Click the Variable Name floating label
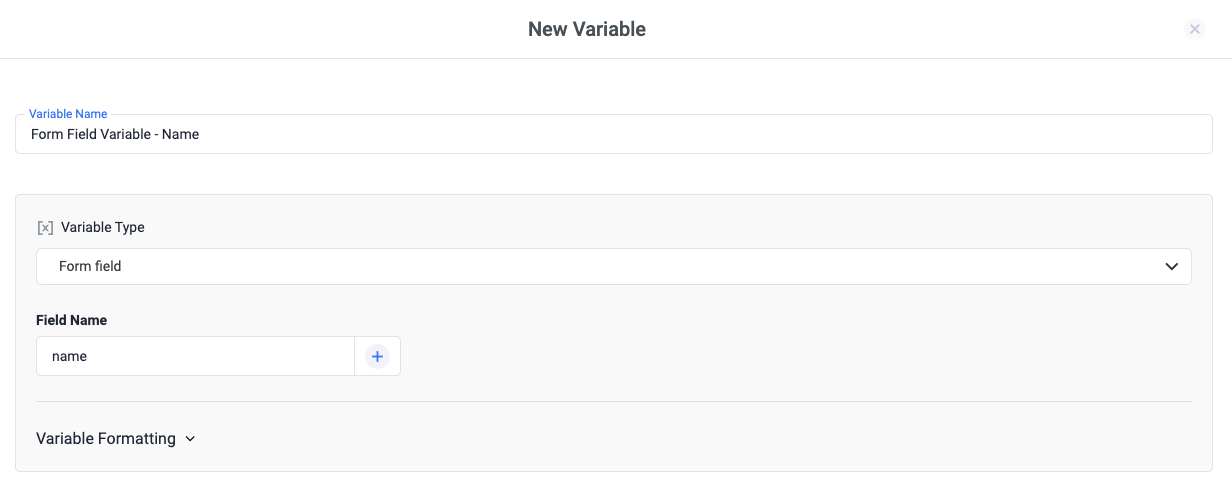 (68, 114)
